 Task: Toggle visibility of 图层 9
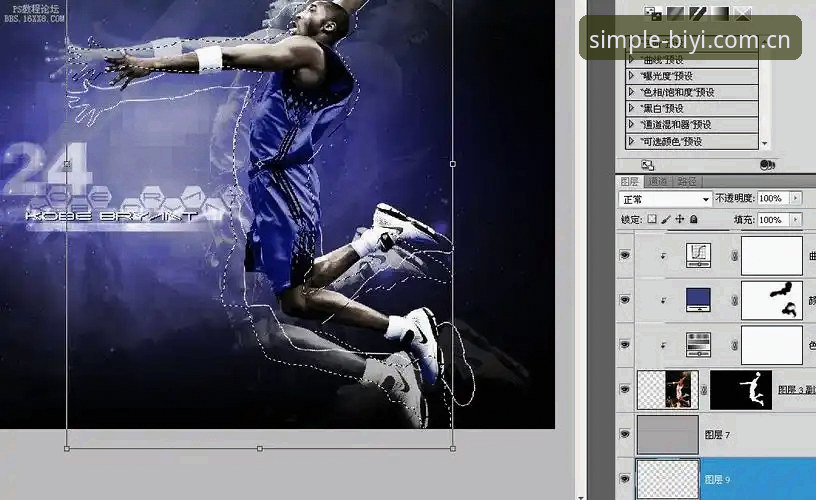[x=624, y=479]
